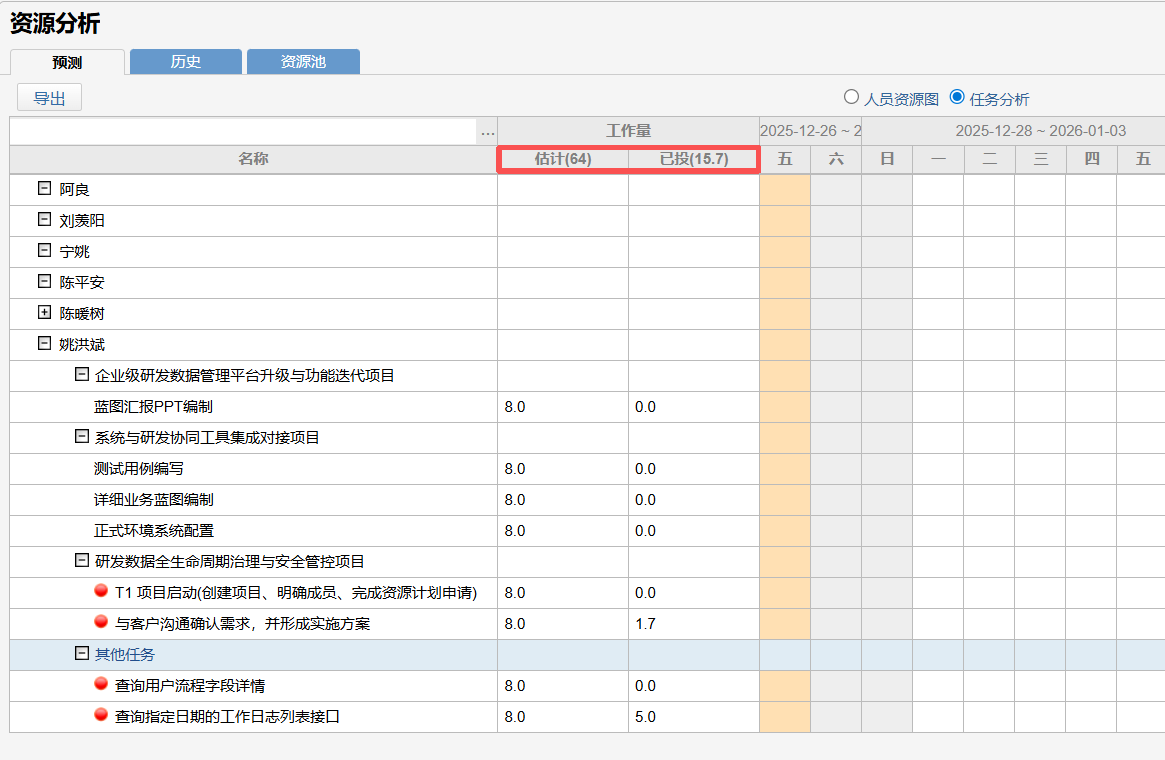This screenshot has height=760, width=1165.
Task: Click red status dot beside T1 项目启动 task
Action: (x=101, y=591)
